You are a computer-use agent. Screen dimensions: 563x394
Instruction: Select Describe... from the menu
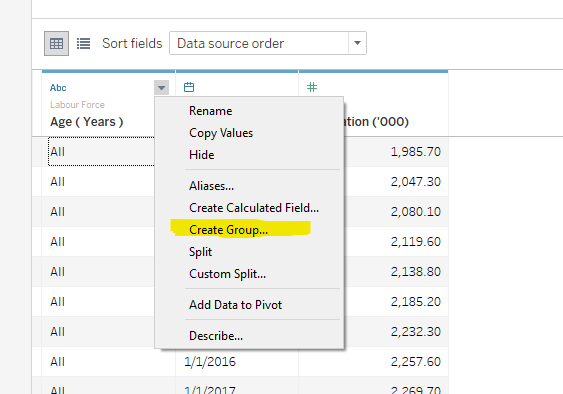click(x=216, y=336)
